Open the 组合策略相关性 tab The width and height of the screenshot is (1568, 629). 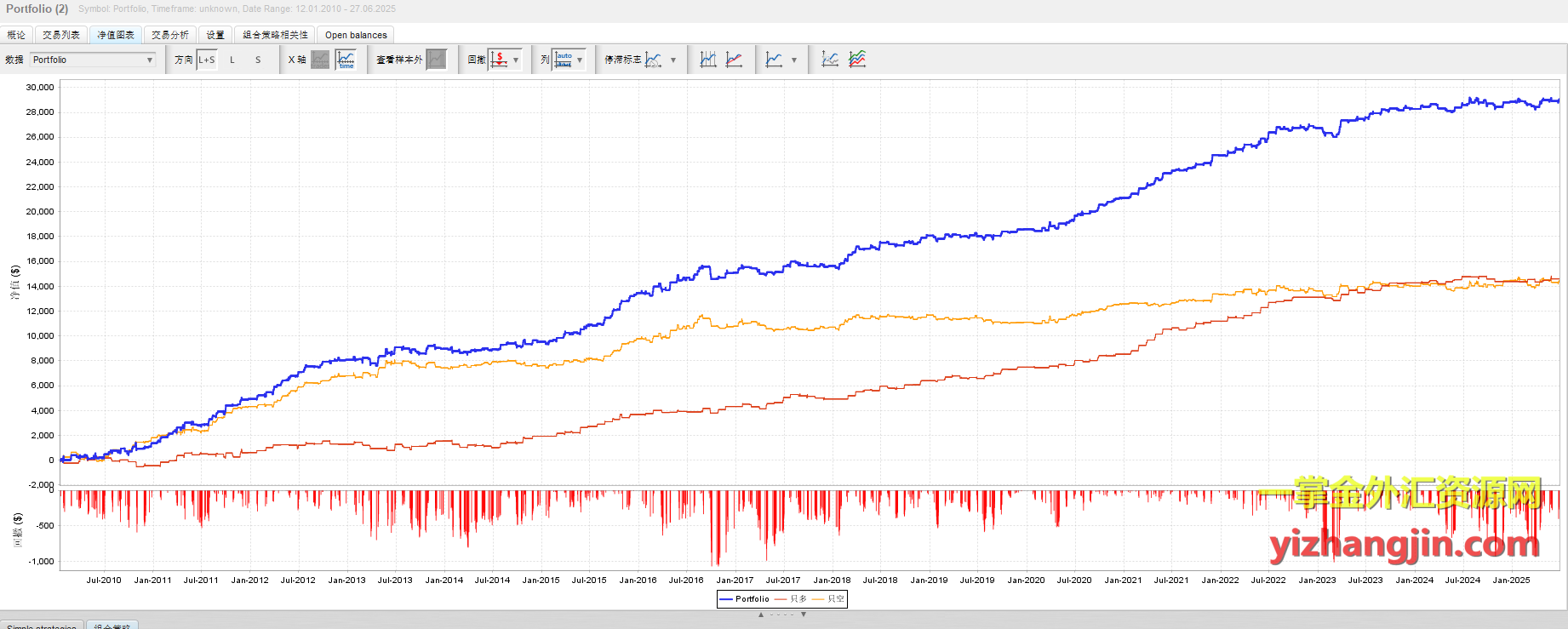coord(275,35)
